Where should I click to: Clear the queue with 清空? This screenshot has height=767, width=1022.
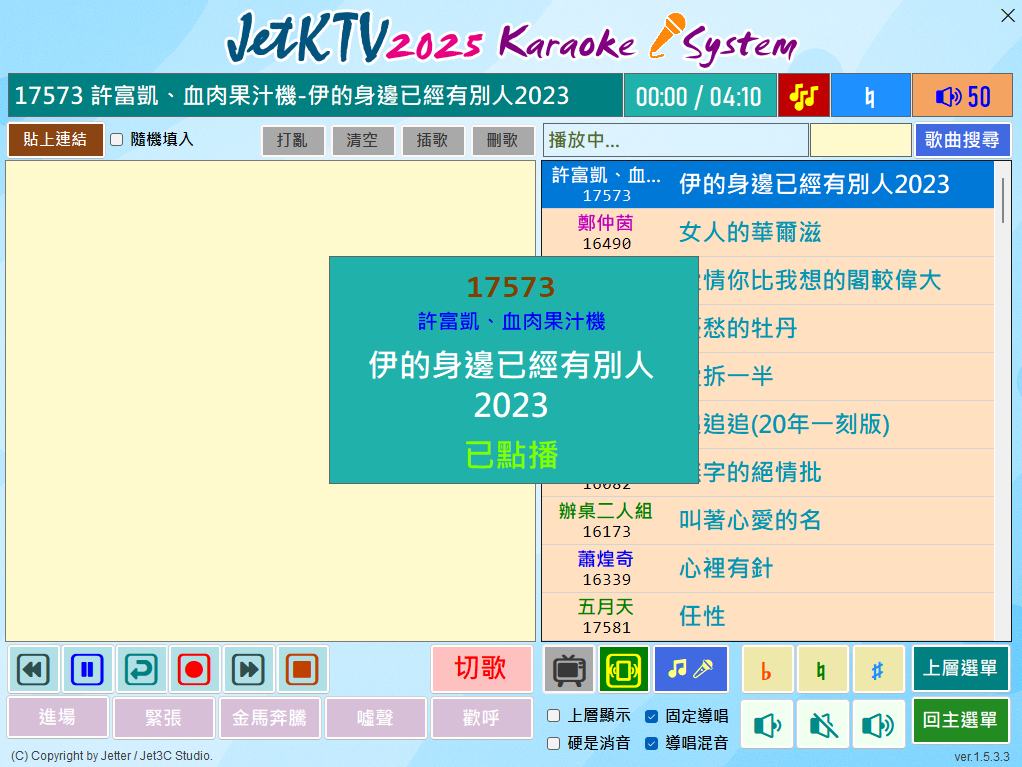[362, 140]
